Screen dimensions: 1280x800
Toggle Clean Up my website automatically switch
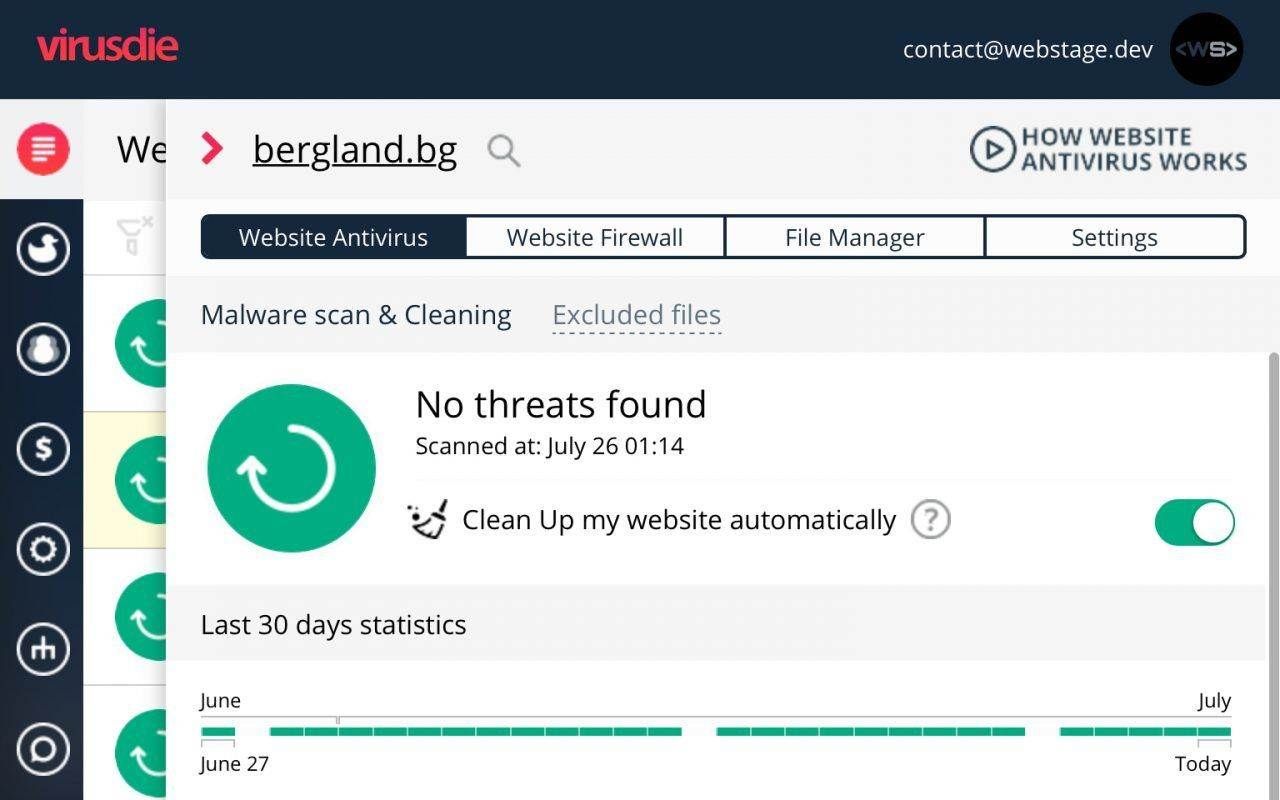[x=1195, y=522]
